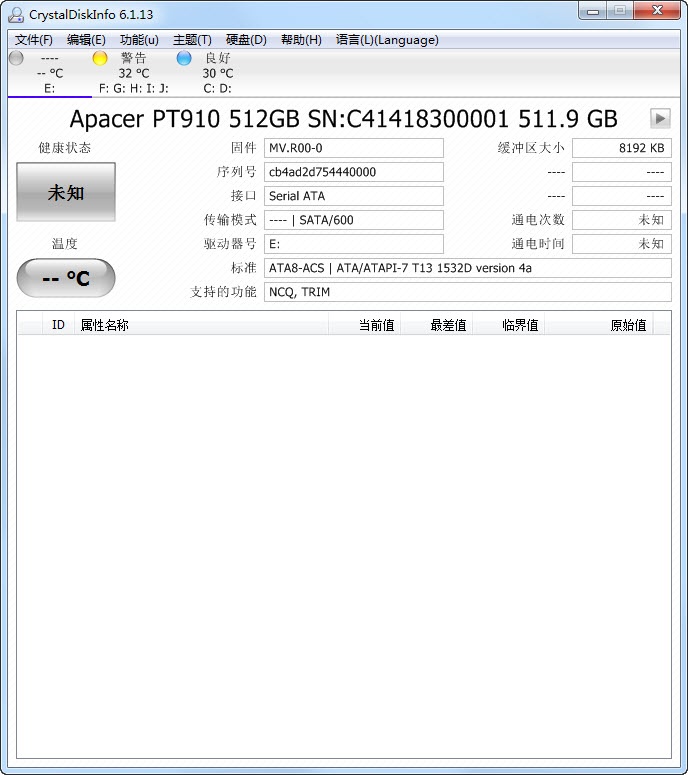This screenshot has width=688, height=775.
Task: Click the F: G: H: I: J: drive letters
Action: 133,88
